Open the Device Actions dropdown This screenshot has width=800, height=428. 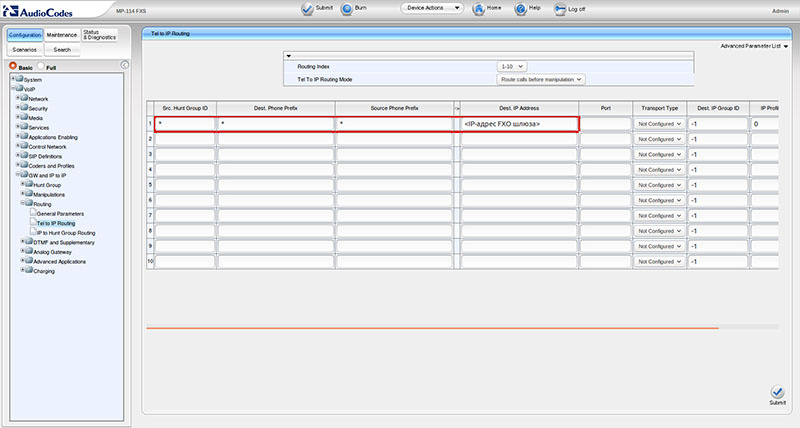[x=432, y=8]
